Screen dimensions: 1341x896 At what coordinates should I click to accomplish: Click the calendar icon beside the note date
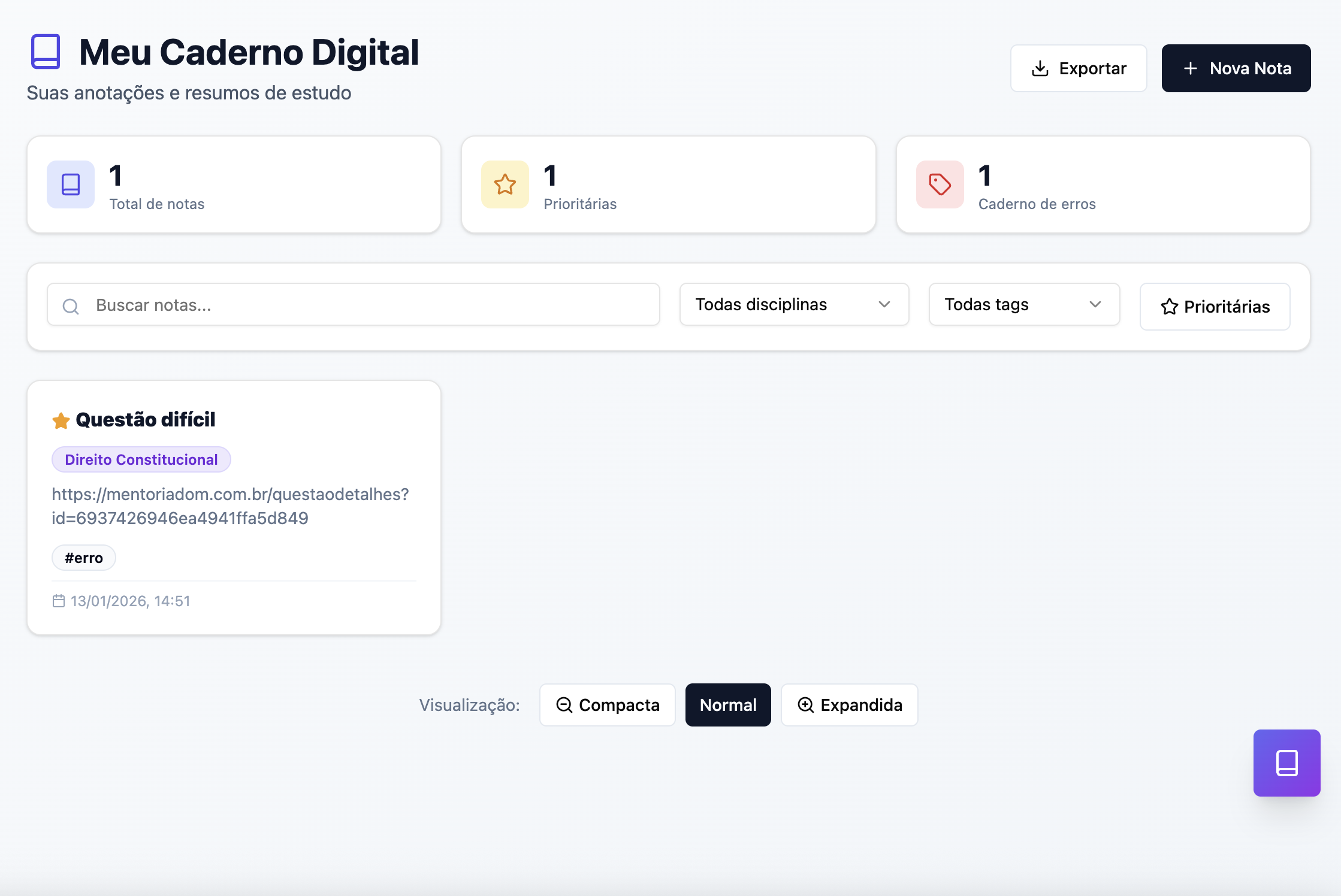coord(58,601)
